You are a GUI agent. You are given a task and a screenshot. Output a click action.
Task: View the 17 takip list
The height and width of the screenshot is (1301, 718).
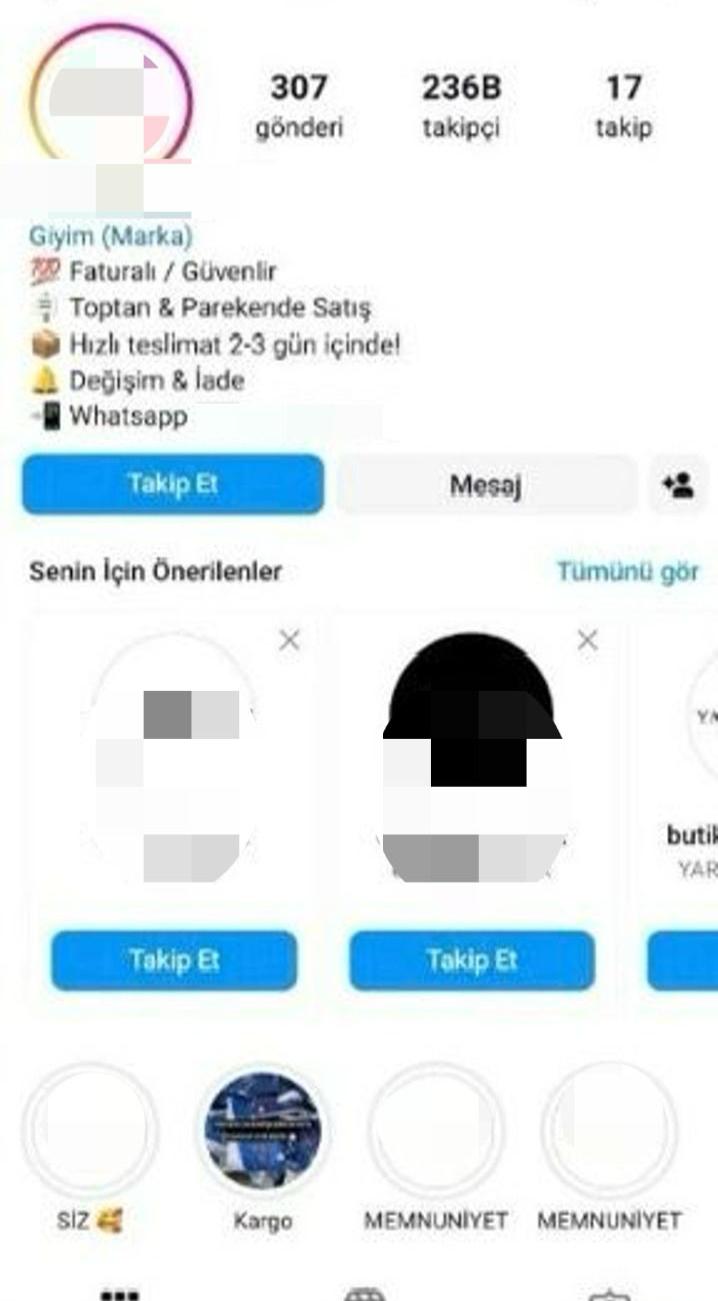(623, 106)
